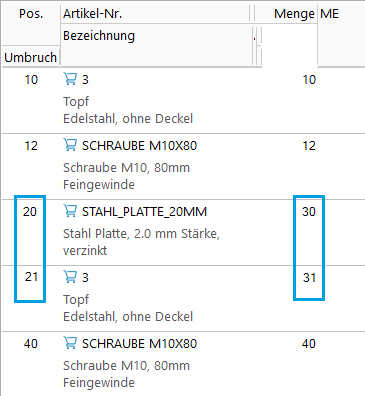This screenshot has width=365, height=396.
Task: Click the STAHL_PLATTE_20MM article number
Action: coord(144,212)
